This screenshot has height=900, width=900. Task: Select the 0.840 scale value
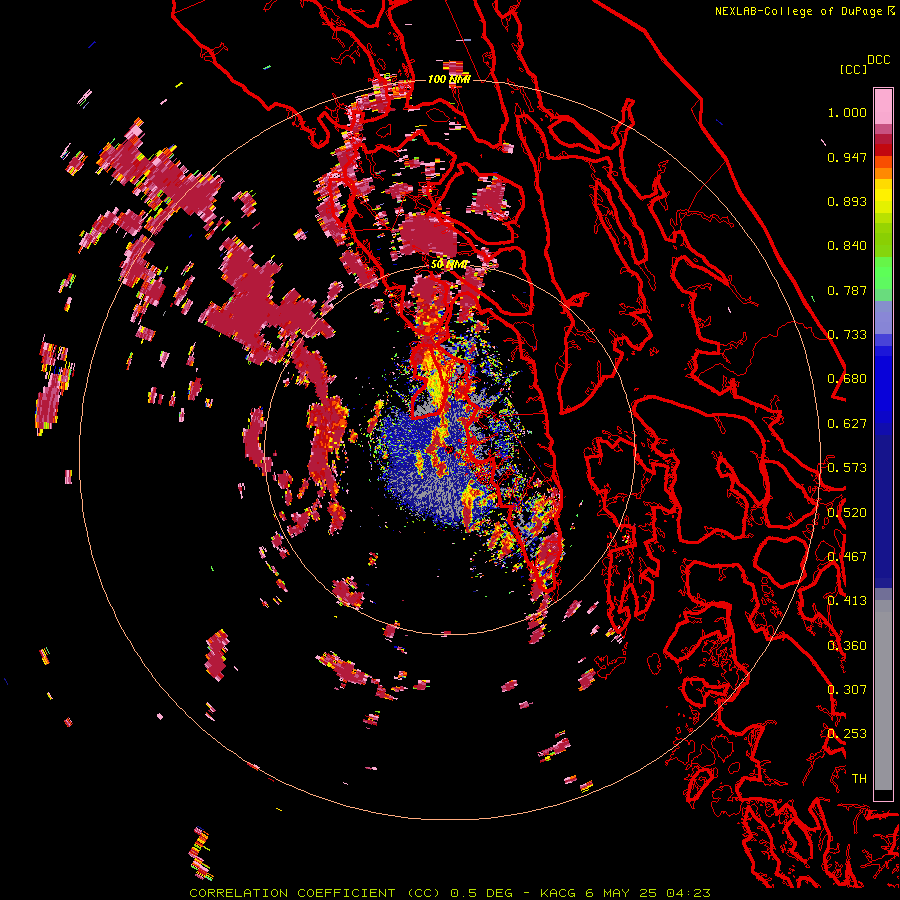point(847,246)
